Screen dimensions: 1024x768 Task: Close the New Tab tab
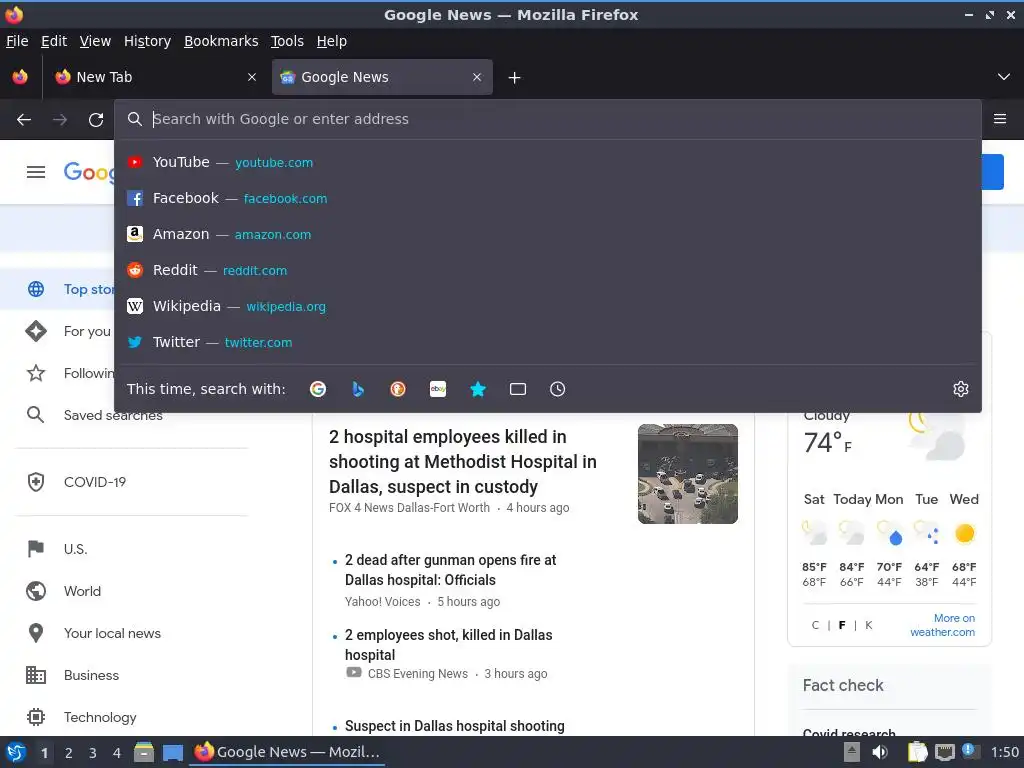(252, 77)
